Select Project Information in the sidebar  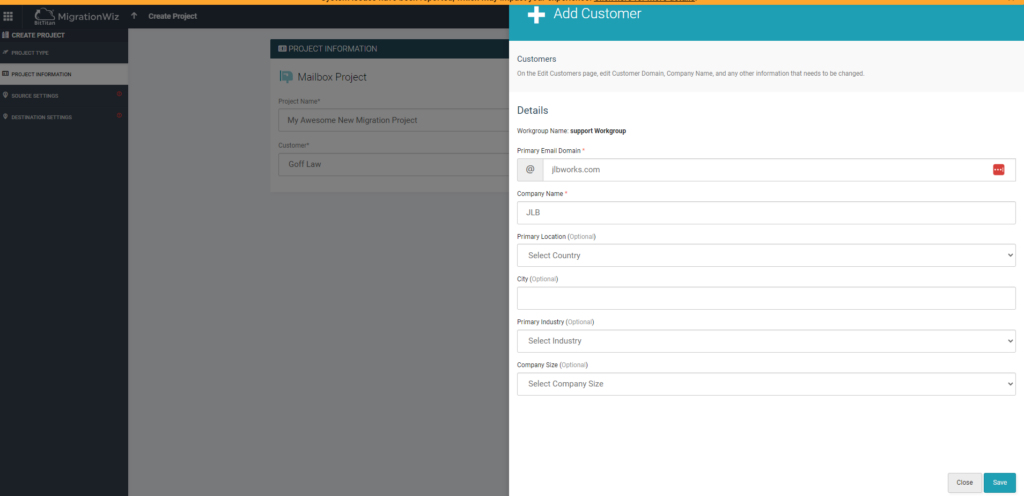tap(41, 74)
